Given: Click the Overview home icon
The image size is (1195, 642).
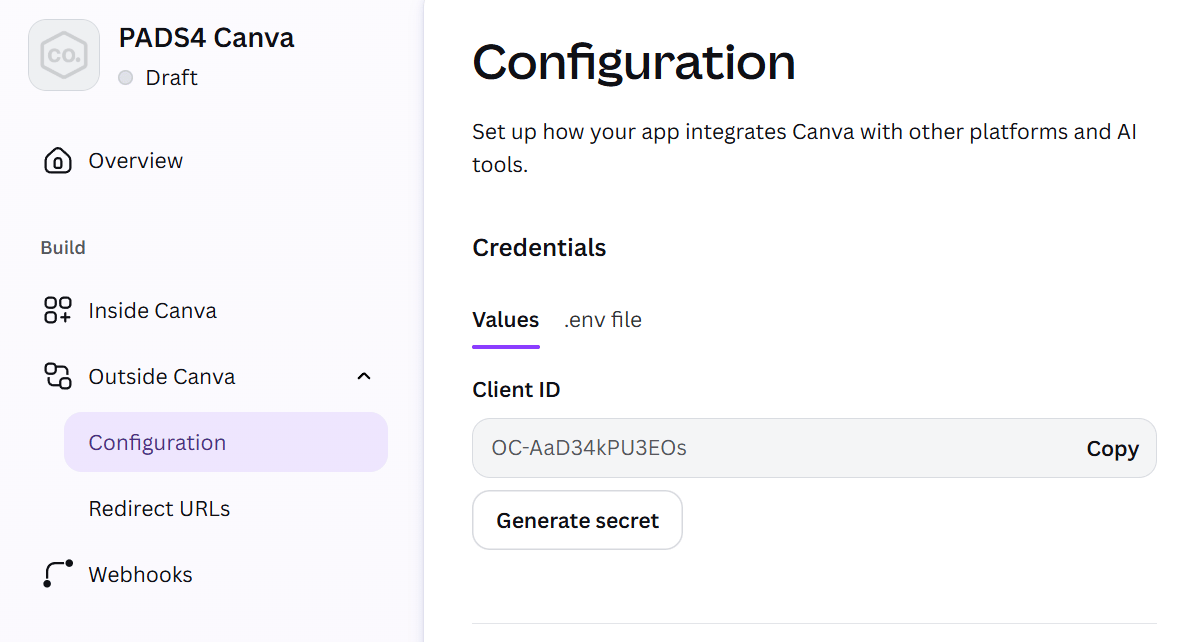Looking at the screenshot, I should point(58,161).
